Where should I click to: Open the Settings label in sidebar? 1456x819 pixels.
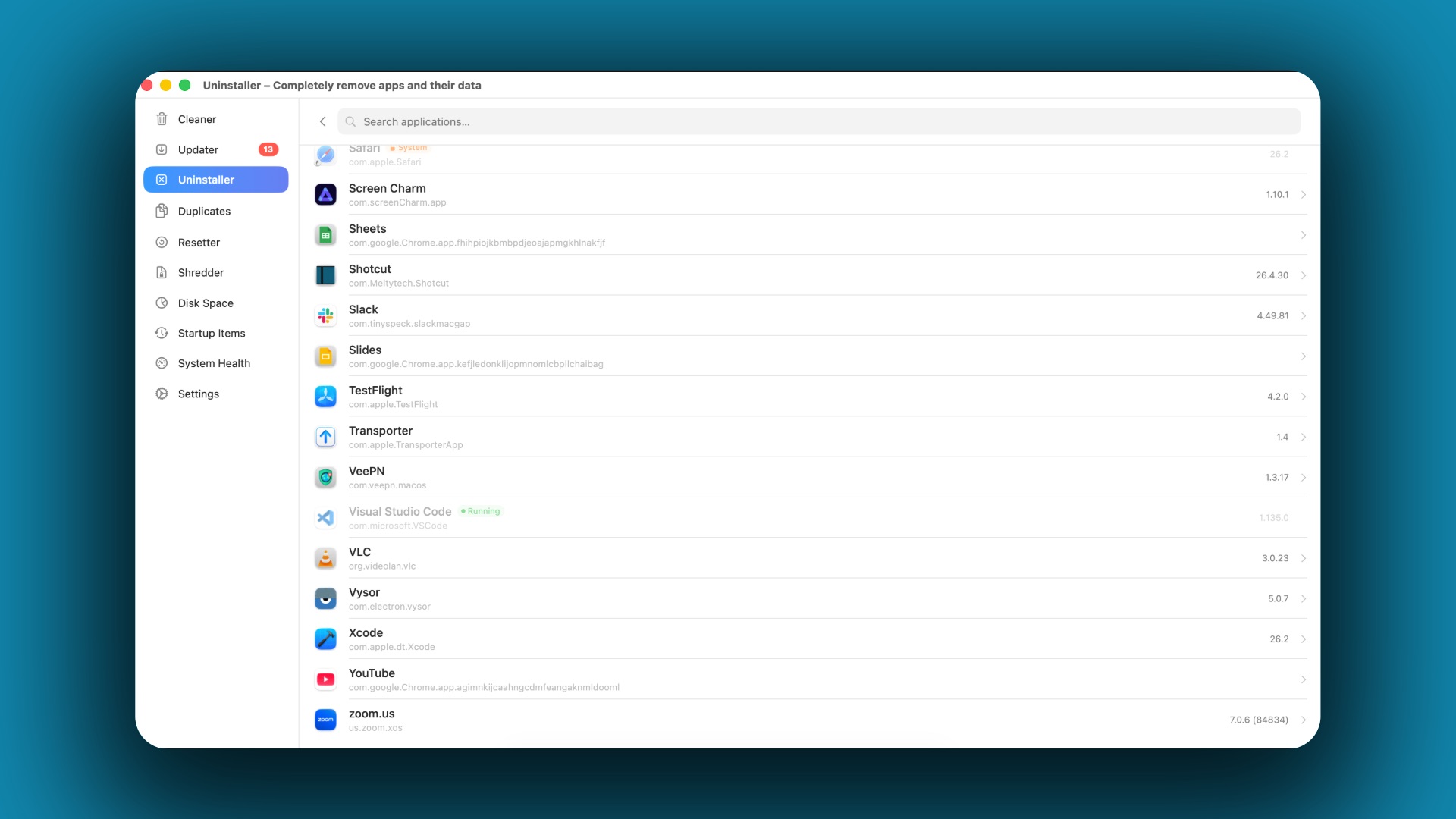tap(199, 394)
